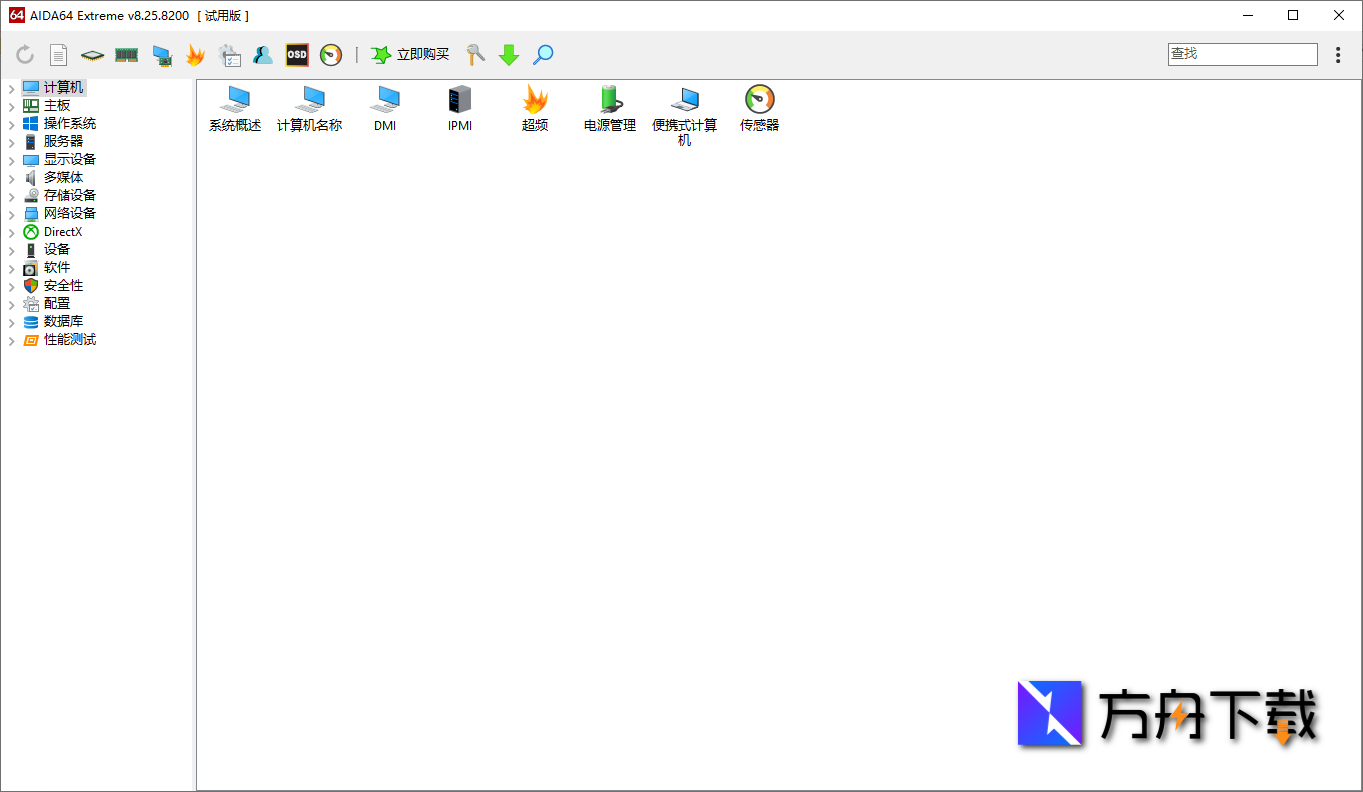Click the Refresh toolbar button

tap(24, 55)
